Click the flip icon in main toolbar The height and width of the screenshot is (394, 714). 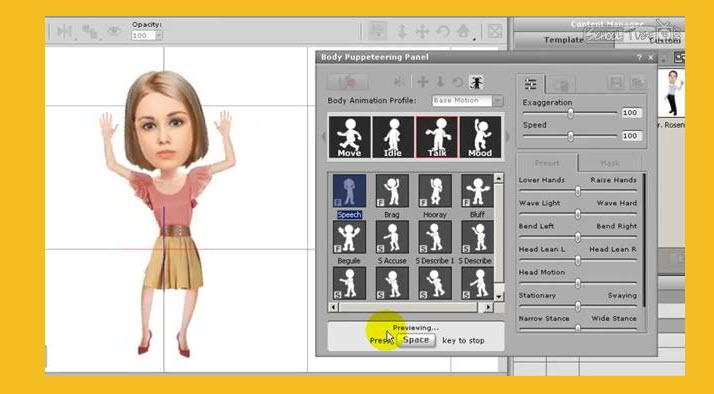click(x=65, y=31)
